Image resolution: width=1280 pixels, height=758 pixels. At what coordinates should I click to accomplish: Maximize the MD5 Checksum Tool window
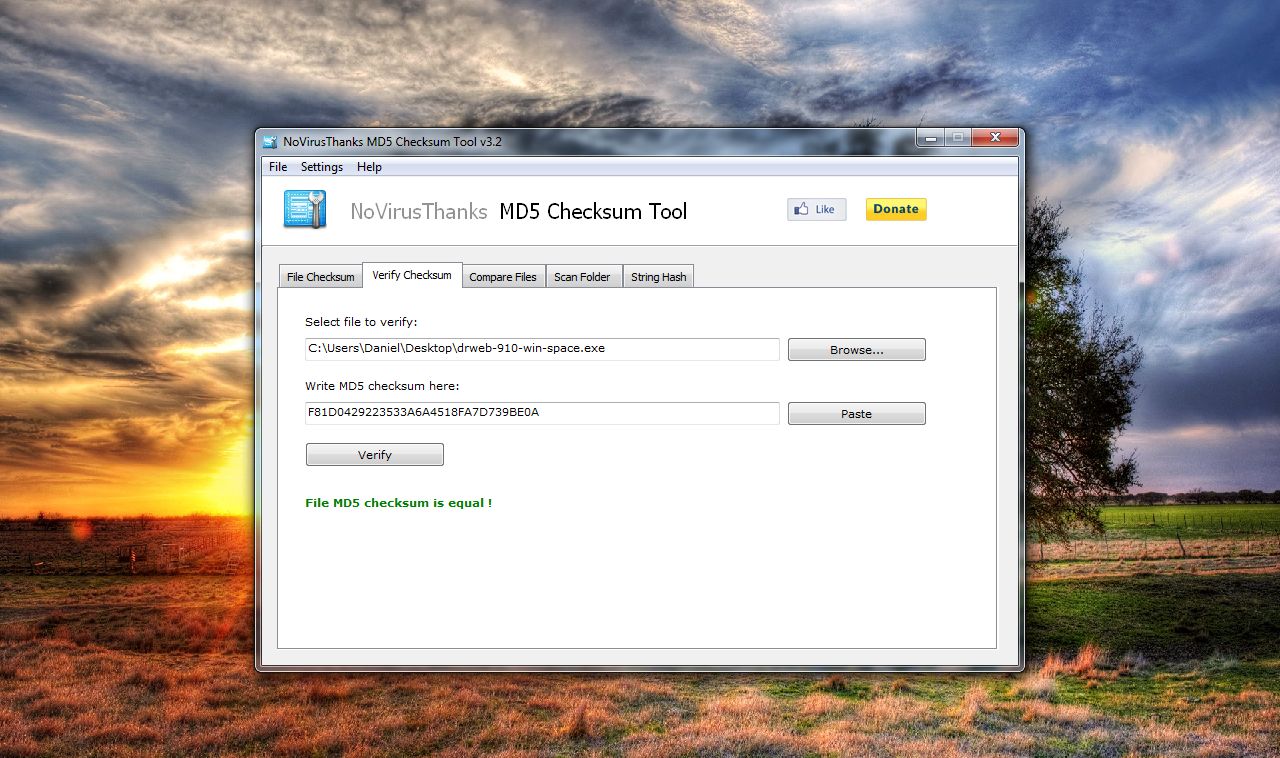pyautogui.click(x=958, y=137)
